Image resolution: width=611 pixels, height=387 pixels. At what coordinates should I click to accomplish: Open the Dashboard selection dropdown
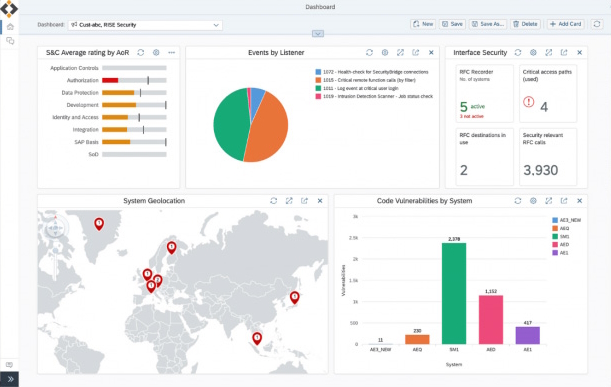145,25
